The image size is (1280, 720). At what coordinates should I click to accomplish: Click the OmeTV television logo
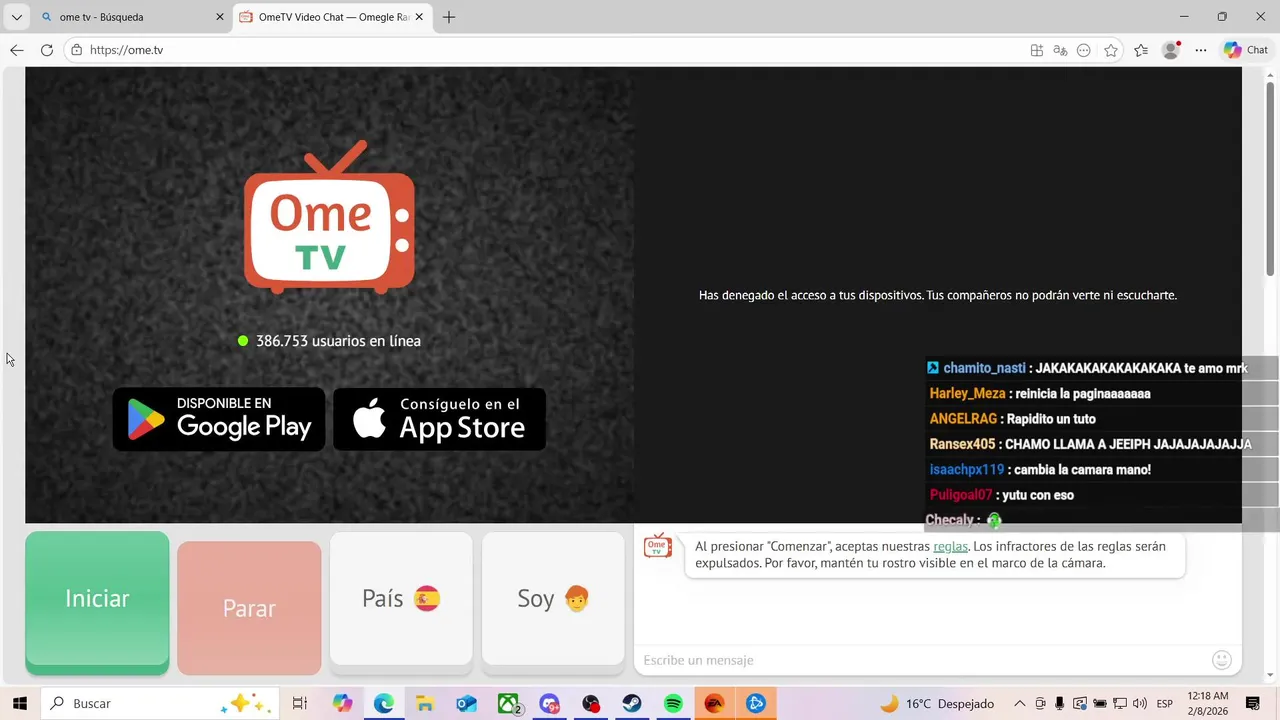(x=329, y=218)
